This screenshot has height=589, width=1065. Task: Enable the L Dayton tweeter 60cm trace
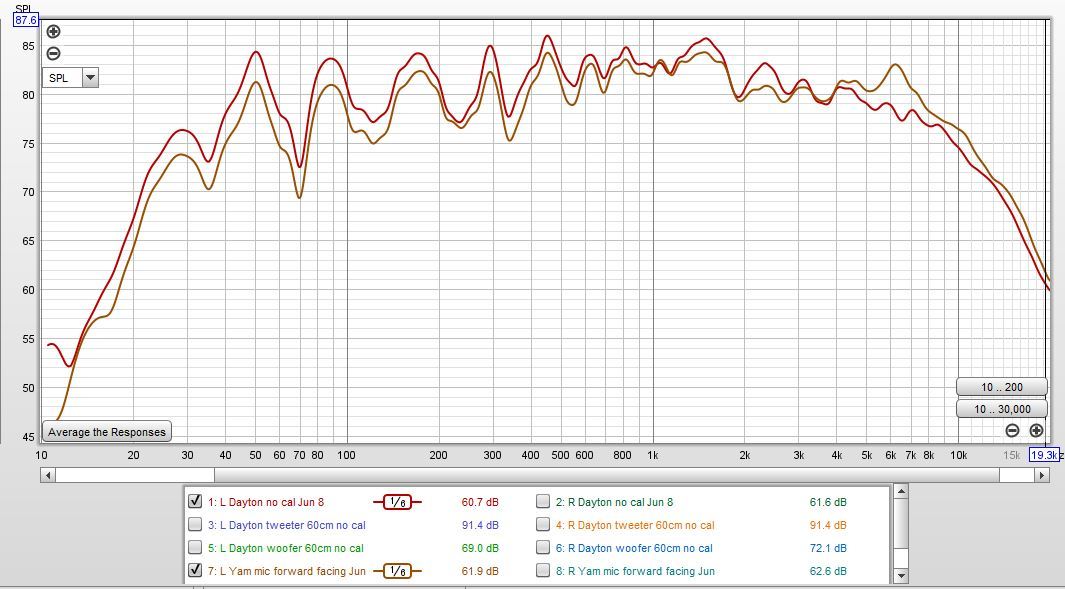(x=195, y=525)
